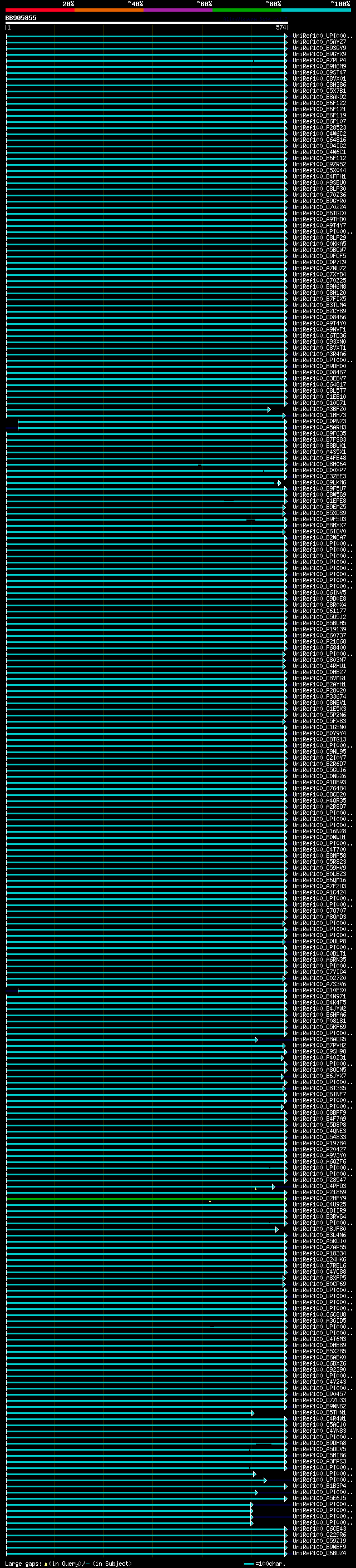This screenshot has width=356, height=1568.
Task: Open hit UniRef100_C1MH73
Action: coord(319,415)
